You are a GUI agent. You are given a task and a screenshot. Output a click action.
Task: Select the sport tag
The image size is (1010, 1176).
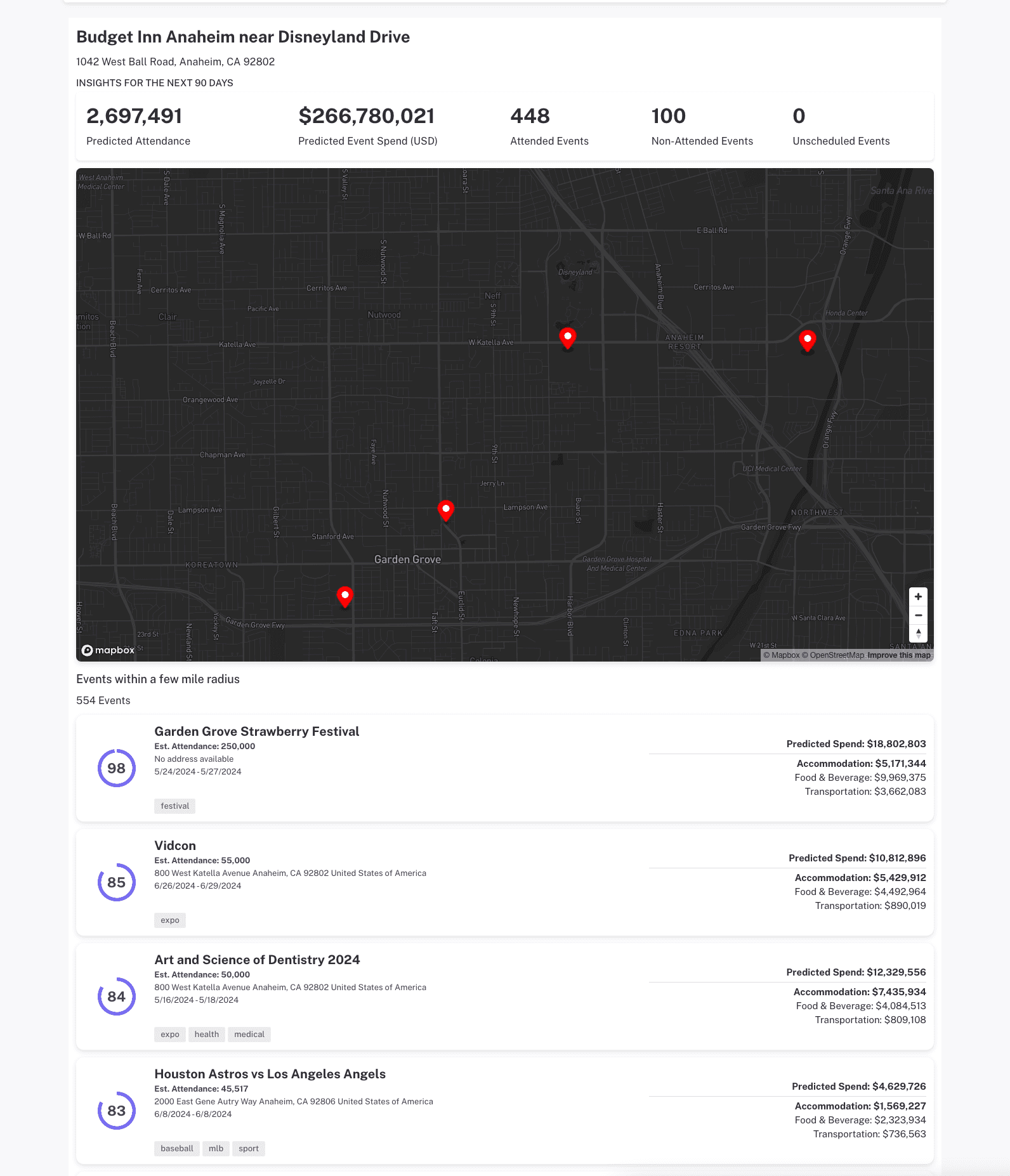[x=249, y=1149]
